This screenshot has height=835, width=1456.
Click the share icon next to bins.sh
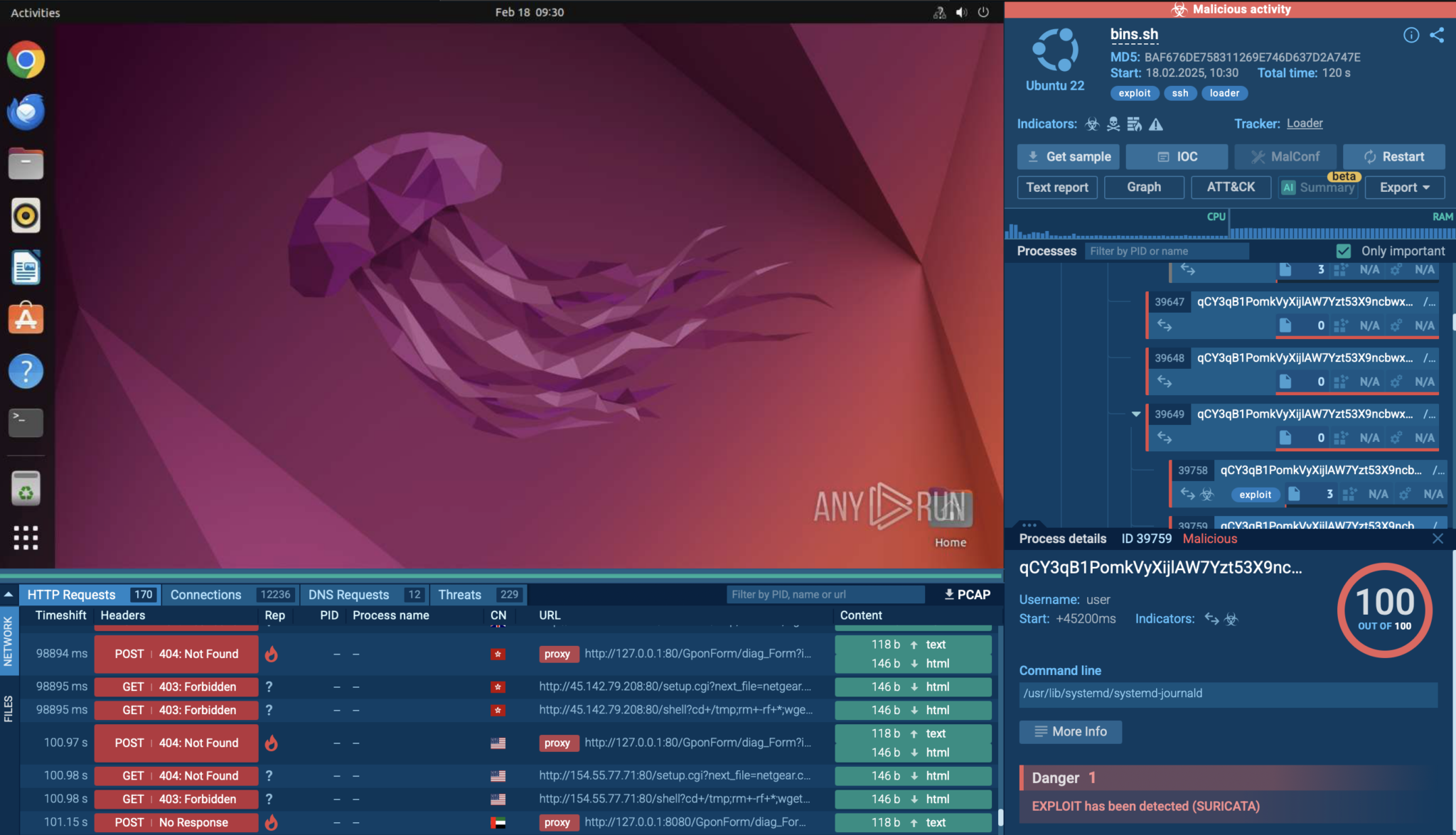point(1437,36)
